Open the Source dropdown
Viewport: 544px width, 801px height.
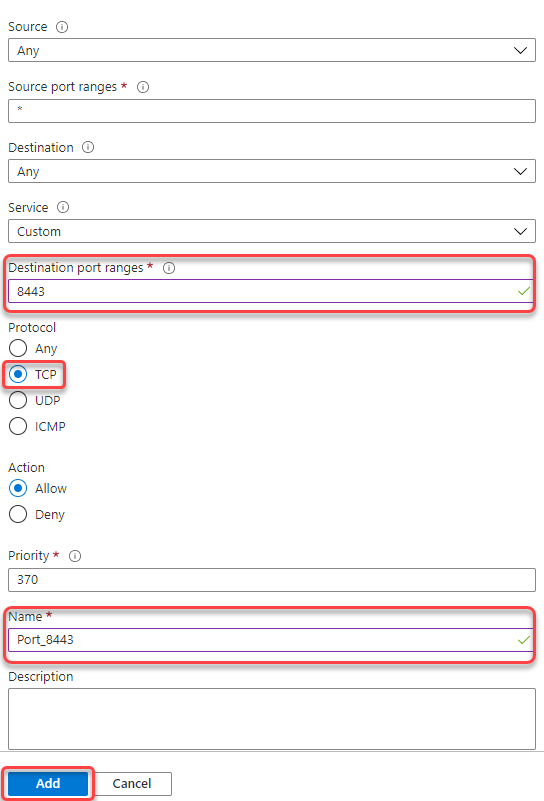tap(272, 50)
